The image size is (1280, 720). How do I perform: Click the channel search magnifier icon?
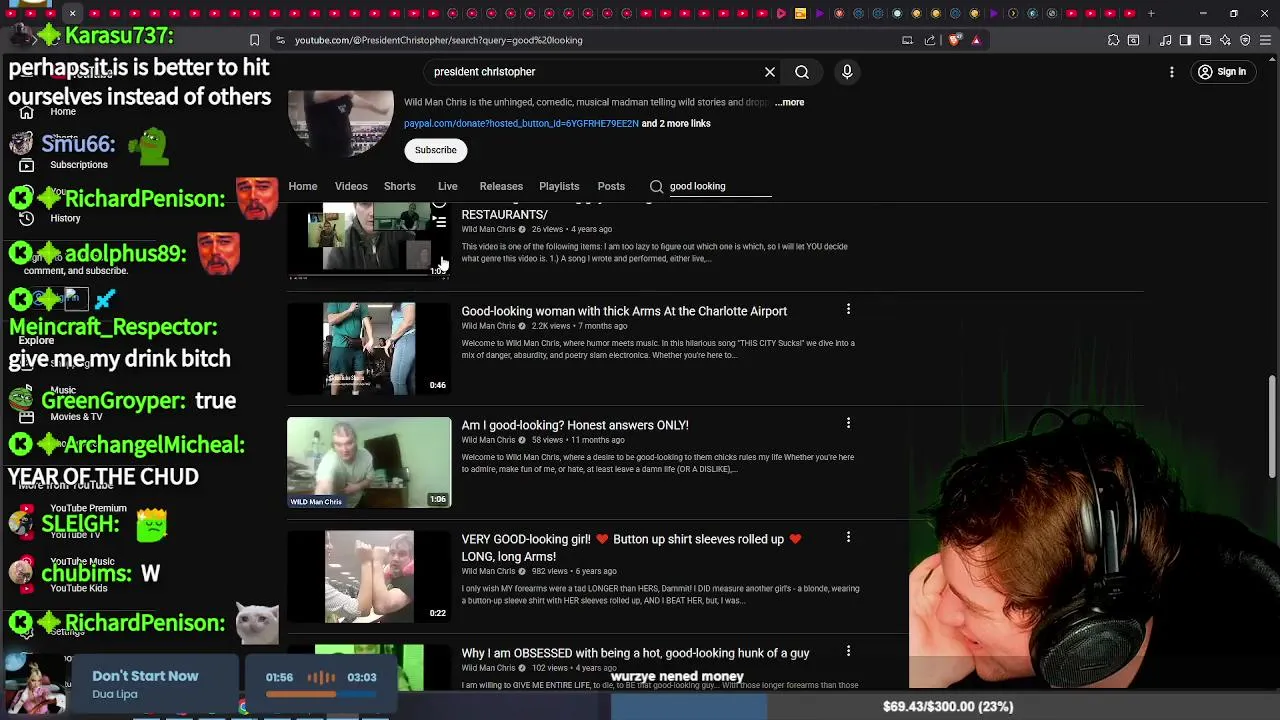(x=656, y=186)
